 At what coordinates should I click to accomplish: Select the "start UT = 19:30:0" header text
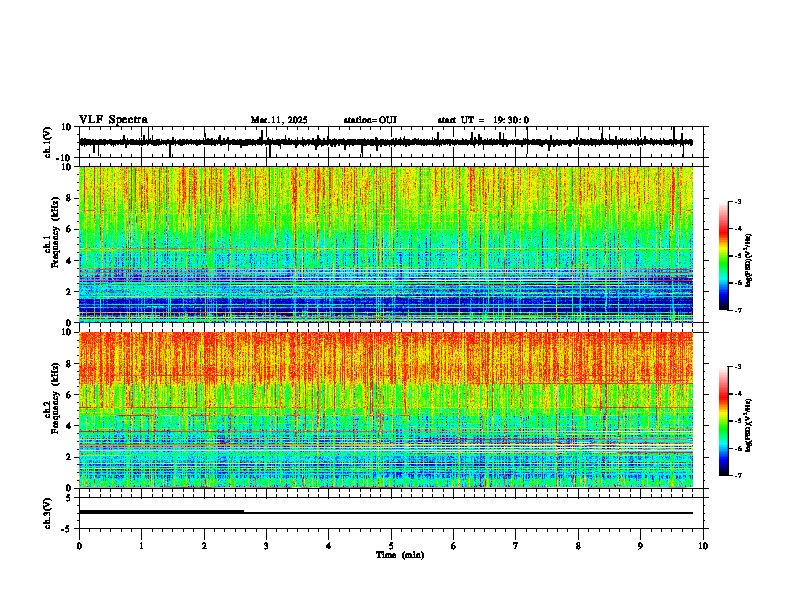(483, 120)
